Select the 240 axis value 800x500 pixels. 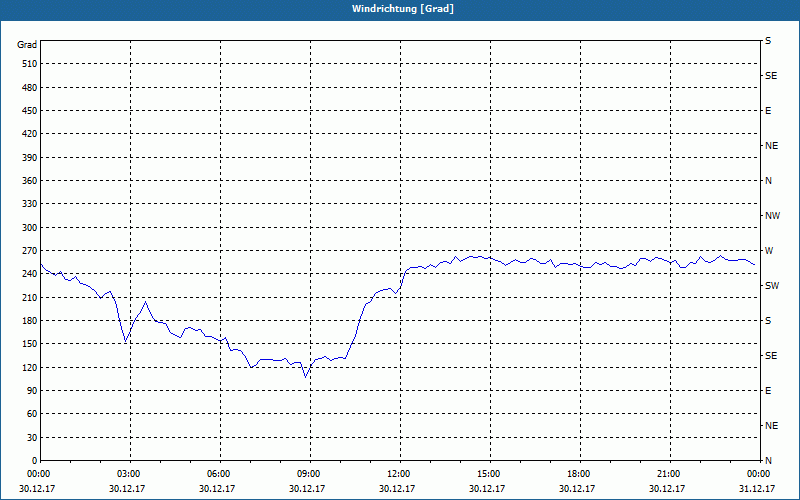click(29, 274)
